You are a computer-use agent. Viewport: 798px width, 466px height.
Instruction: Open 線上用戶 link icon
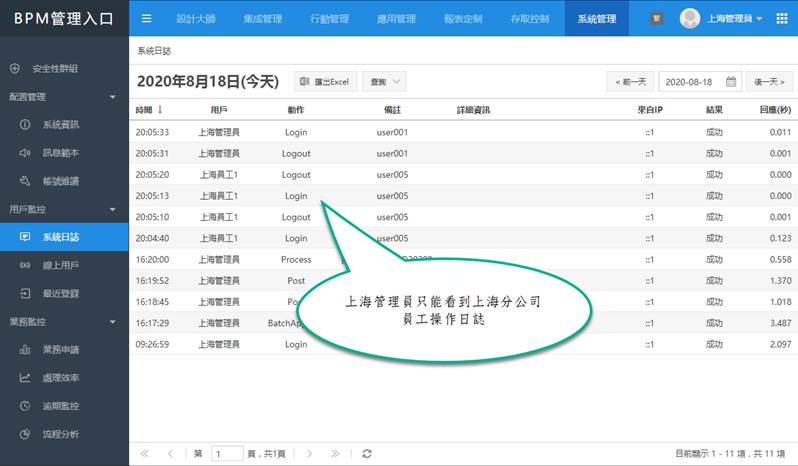[25, 265]
